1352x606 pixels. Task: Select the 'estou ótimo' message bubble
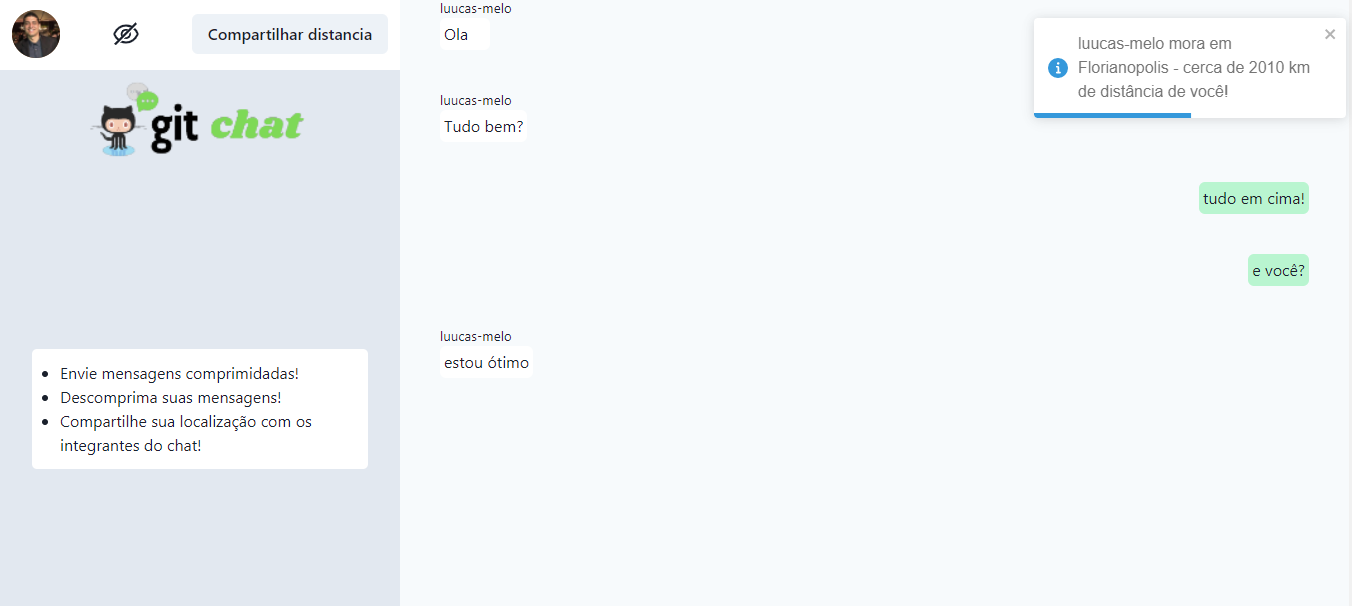486,363
